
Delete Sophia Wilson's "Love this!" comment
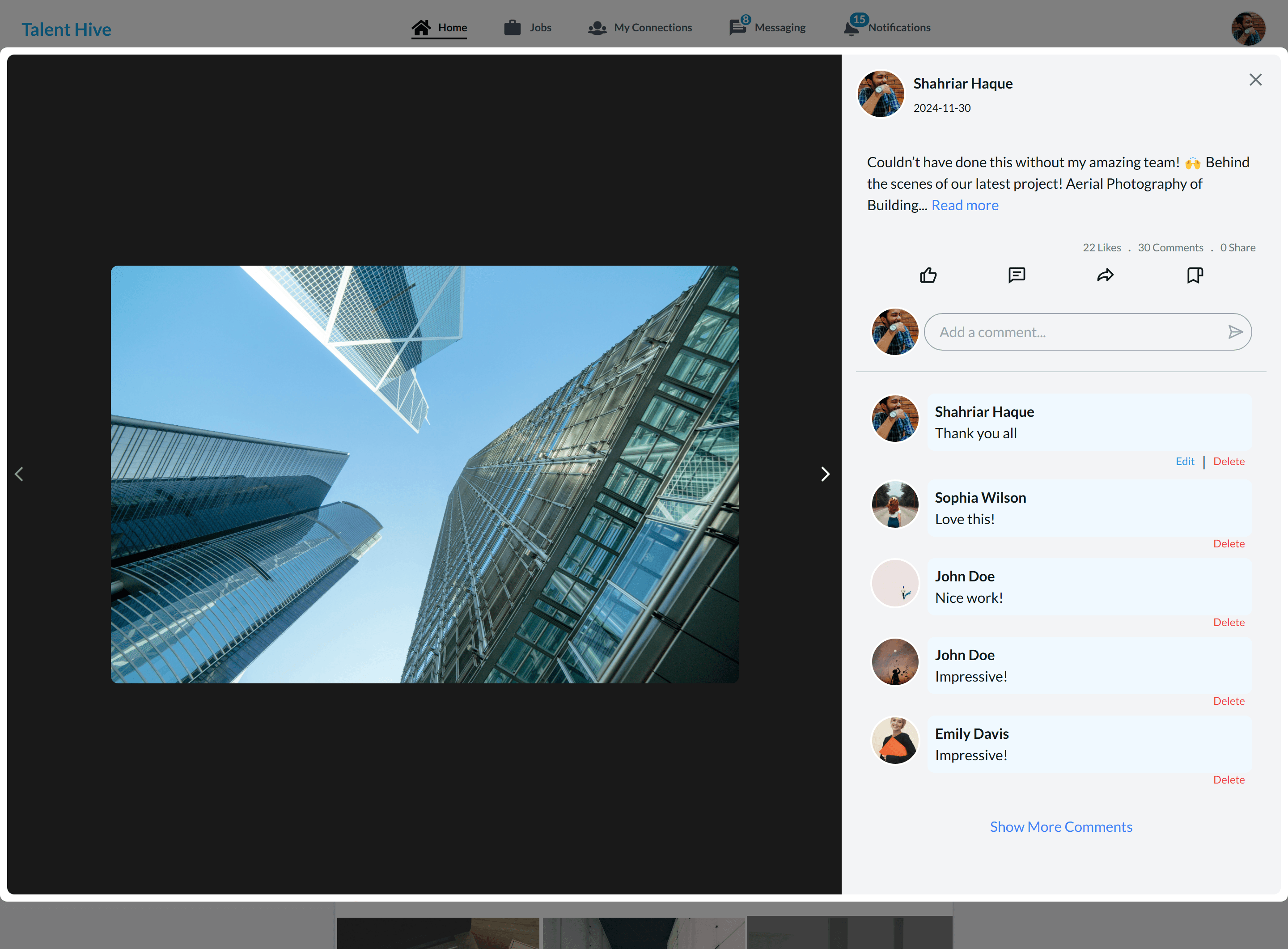[1228, 543]
